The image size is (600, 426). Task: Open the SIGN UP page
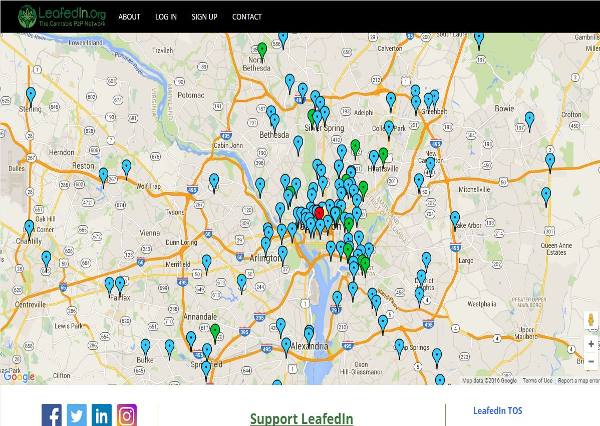204,17
